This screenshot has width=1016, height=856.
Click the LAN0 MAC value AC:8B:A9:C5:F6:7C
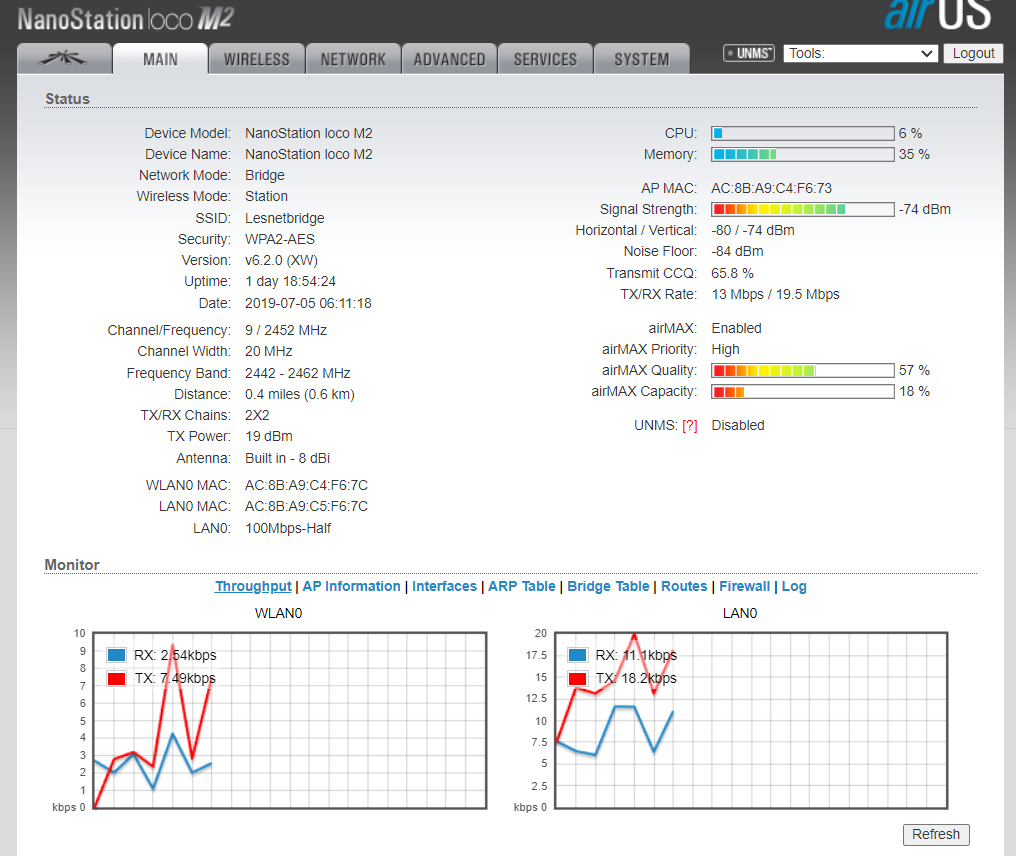pos(306,506)
